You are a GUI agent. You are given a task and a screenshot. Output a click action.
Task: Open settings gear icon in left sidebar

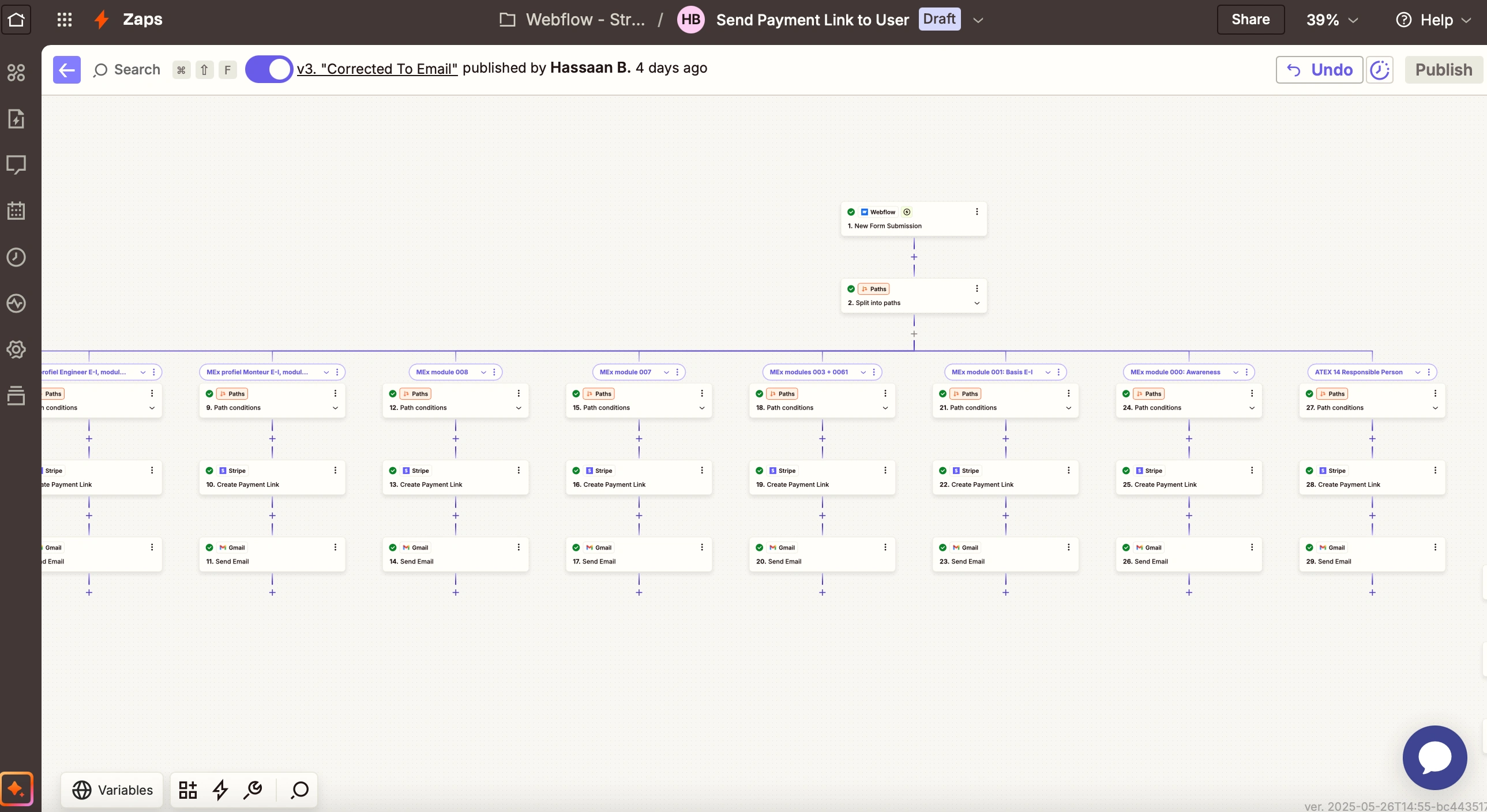click(x=16, y=349)
